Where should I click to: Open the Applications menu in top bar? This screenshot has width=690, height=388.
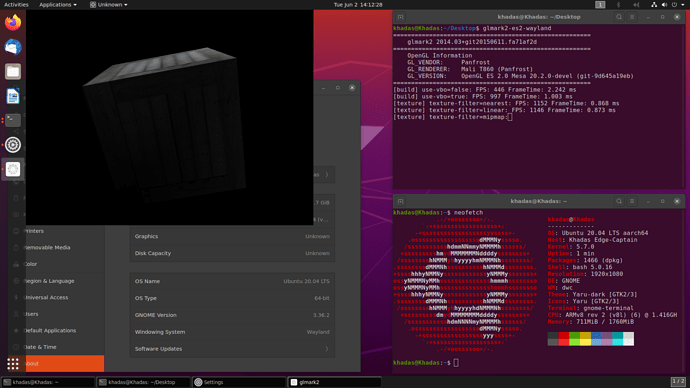[x=58, y=4]
